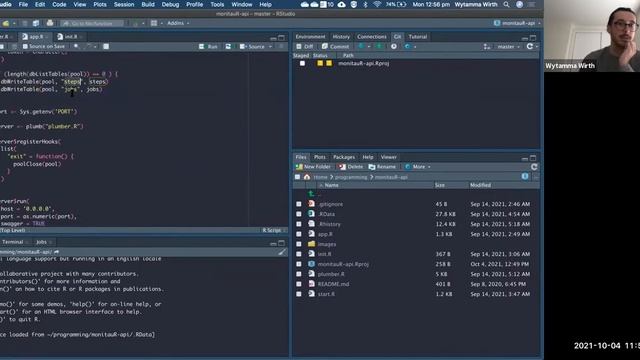Switch to the app.R editor tab
The image size is (640, 360).
(x=35, y=37)
